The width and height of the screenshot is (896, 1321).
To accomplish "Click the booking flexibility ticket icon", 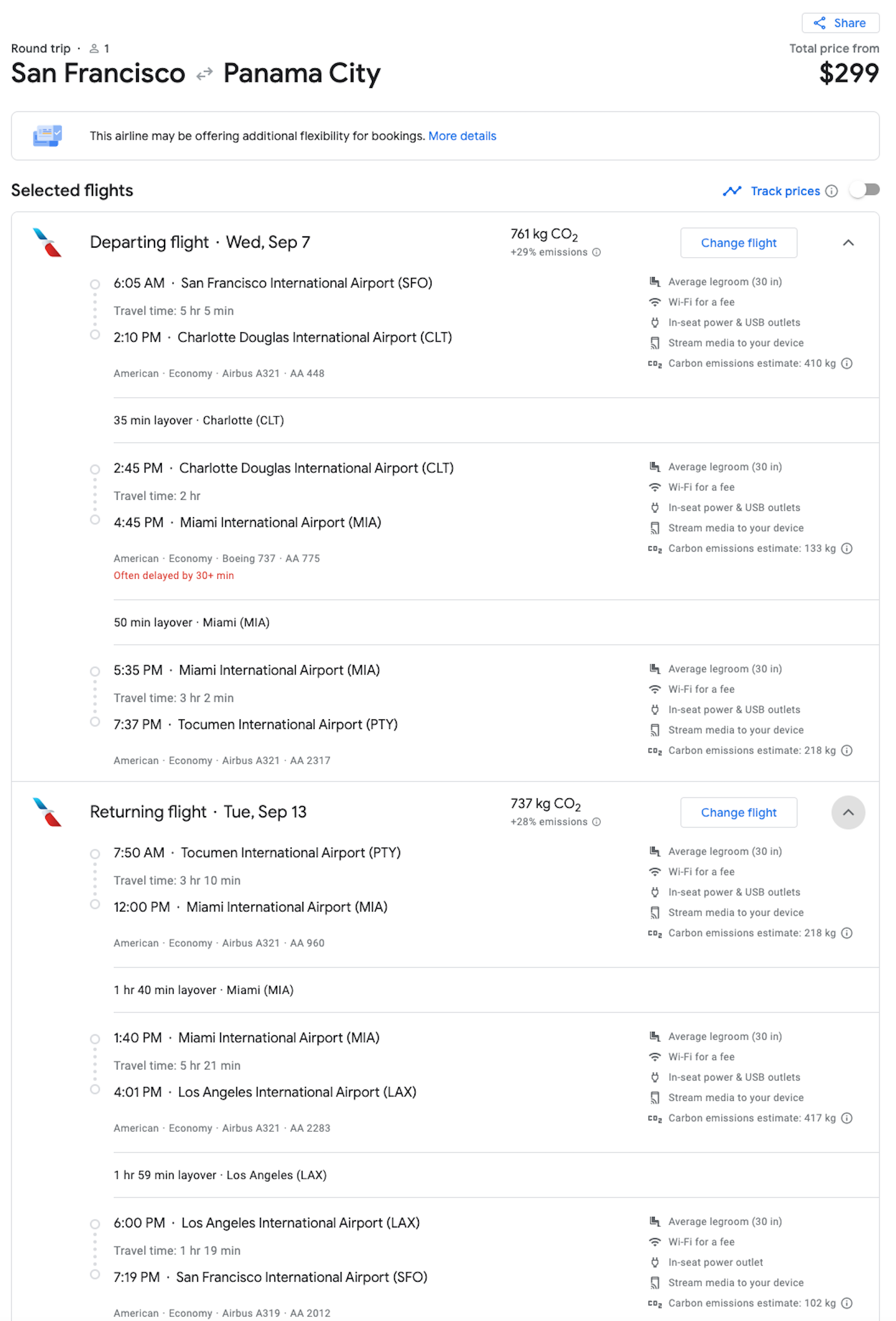I will pyautogui.click(x=48, y=137).
